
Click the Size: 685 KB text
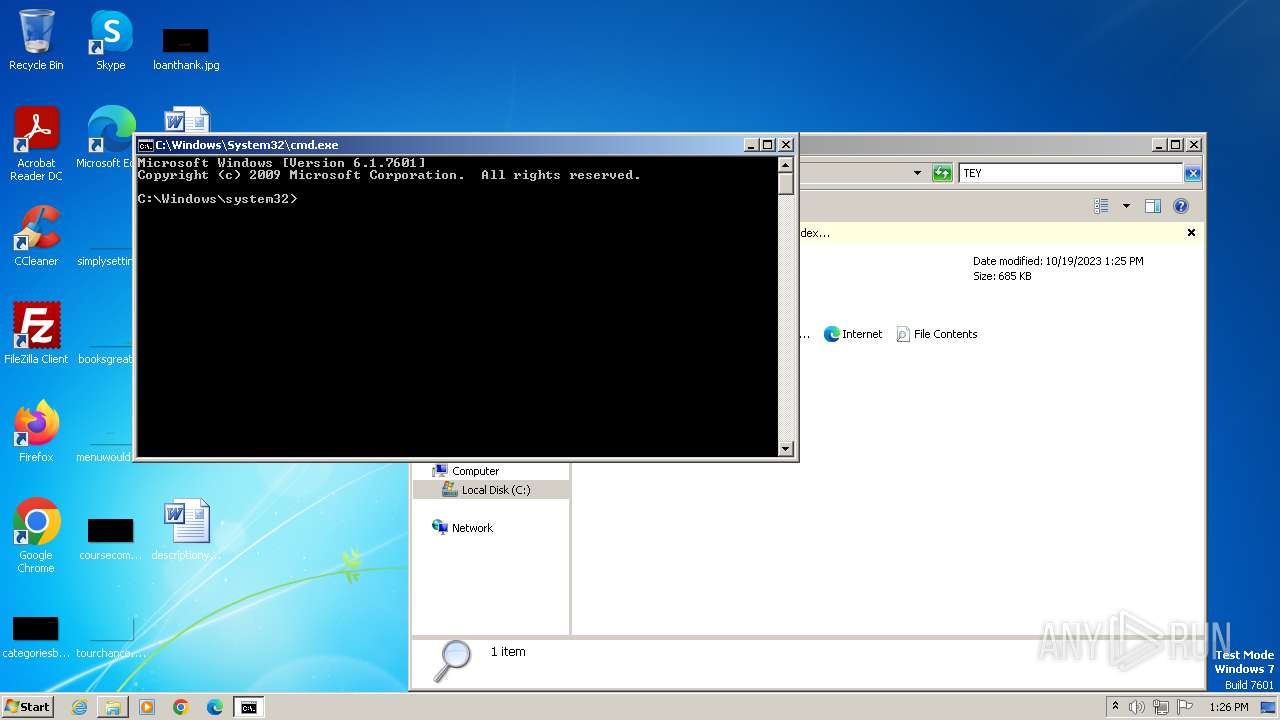[x=1002, y=276]
